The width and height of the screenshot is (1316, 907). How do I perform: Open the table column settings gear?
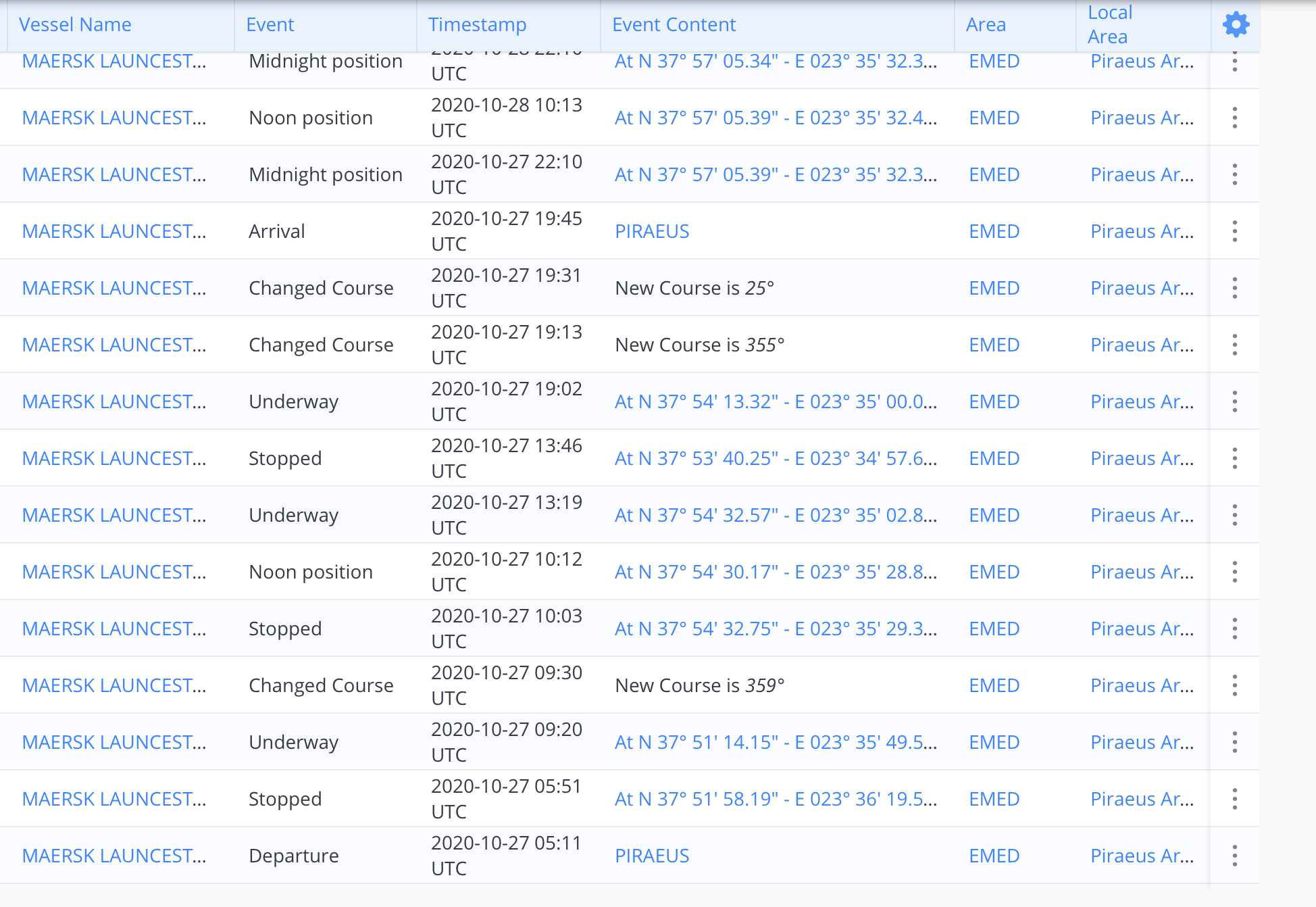click(1236, 25)
